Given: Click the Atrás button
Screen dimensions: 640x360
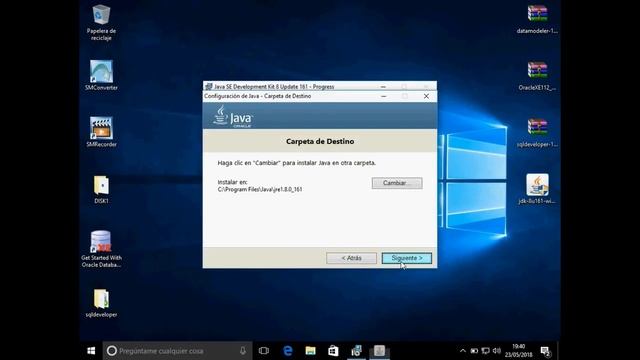Looking at the screenshot, I should 351,258.
